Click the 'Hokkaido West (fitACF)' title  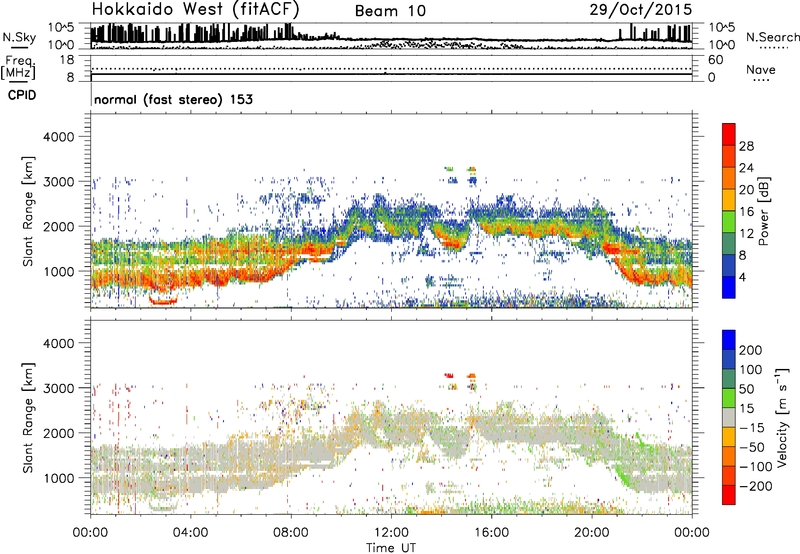click(195, 9)
